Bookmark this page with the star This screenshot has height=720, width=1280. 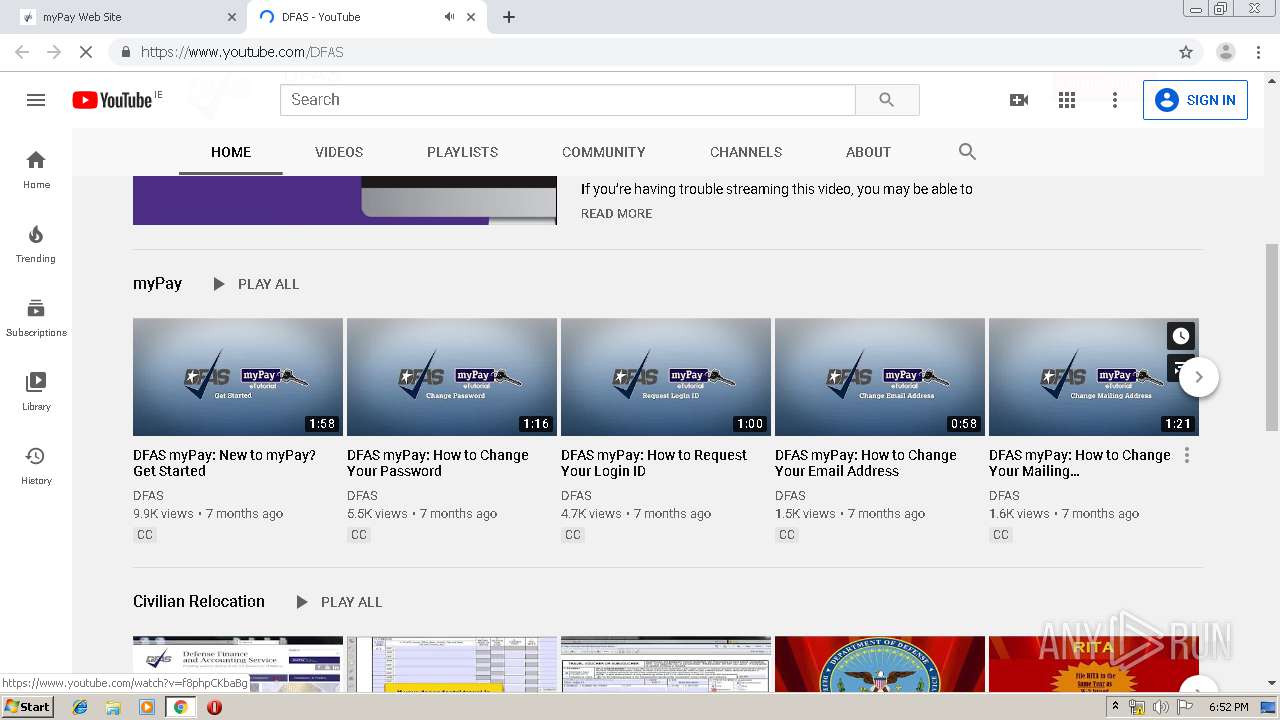click(x=1186, y=52)
